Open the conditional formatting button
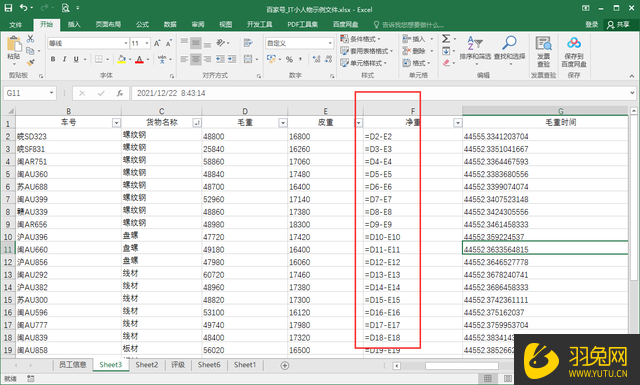Image resolution: width=640 pixels, height=385 pixels. (361, 39)
